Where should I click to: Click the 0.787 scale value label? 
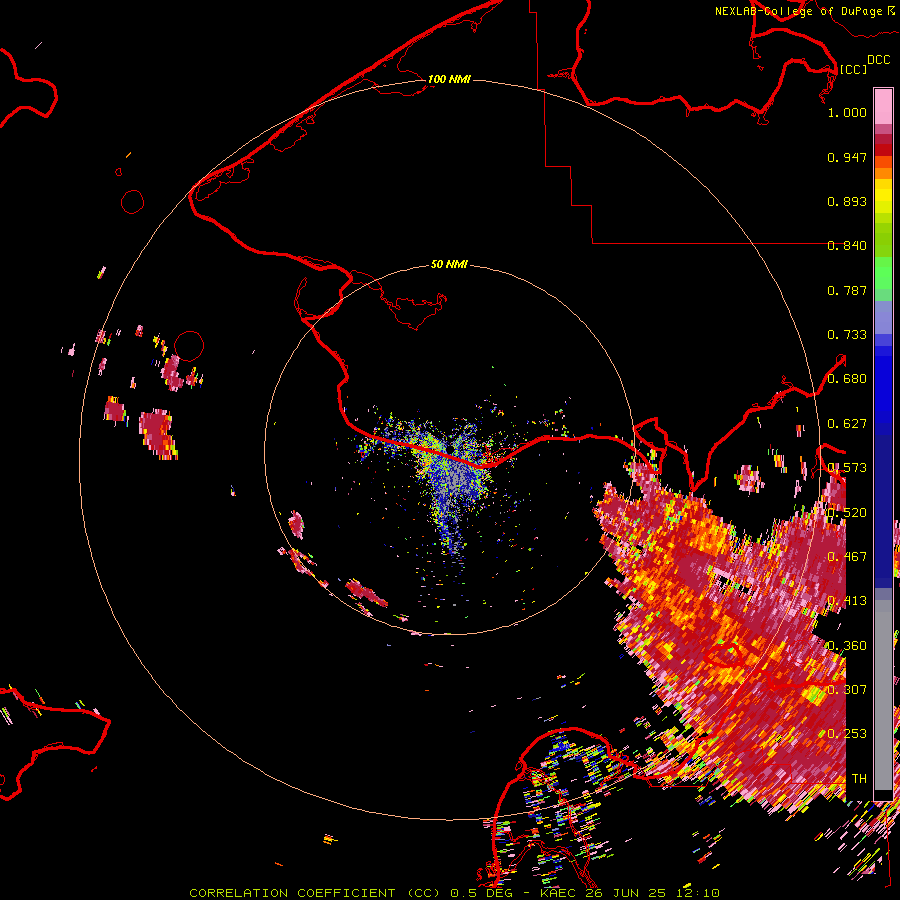click(x=847, y=290)
